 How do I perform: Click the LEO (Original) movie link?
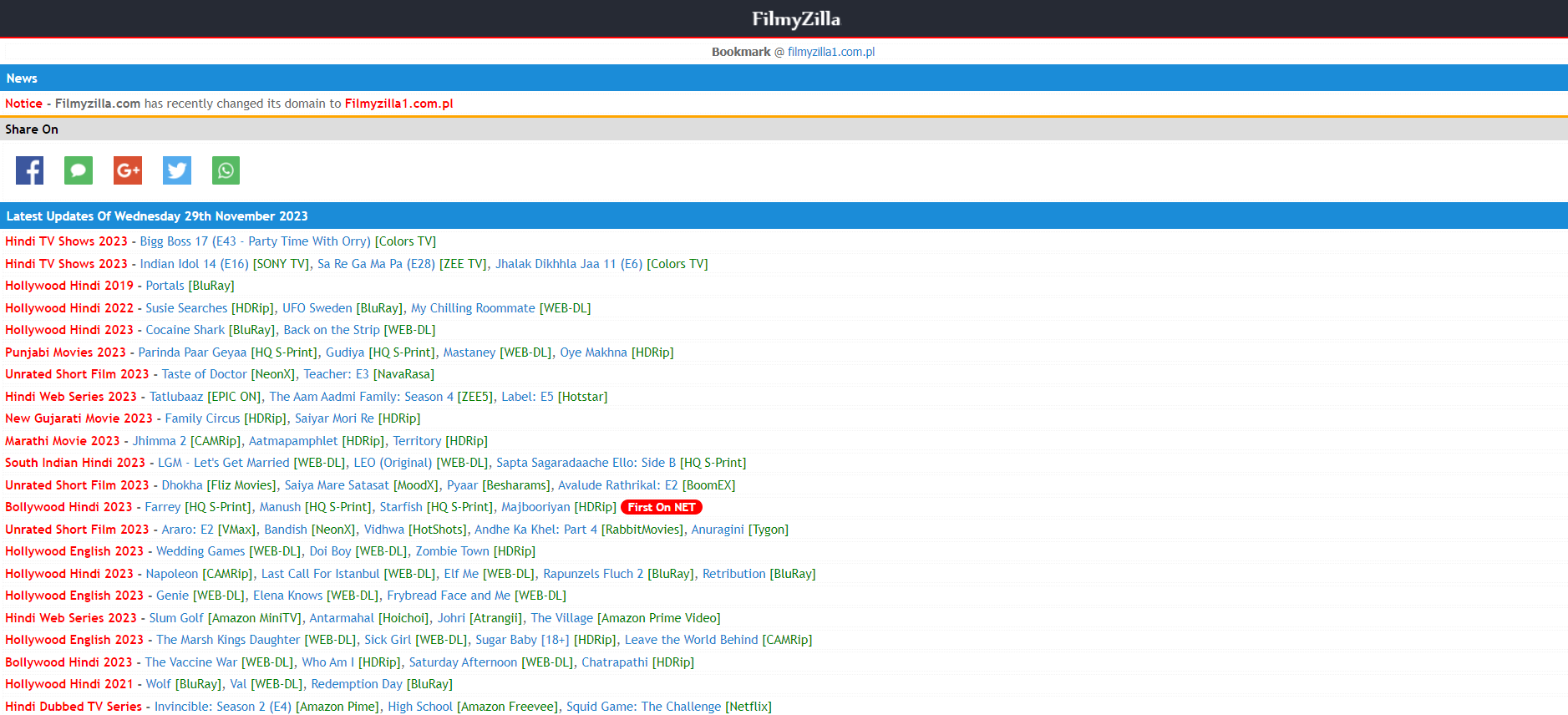393,463
